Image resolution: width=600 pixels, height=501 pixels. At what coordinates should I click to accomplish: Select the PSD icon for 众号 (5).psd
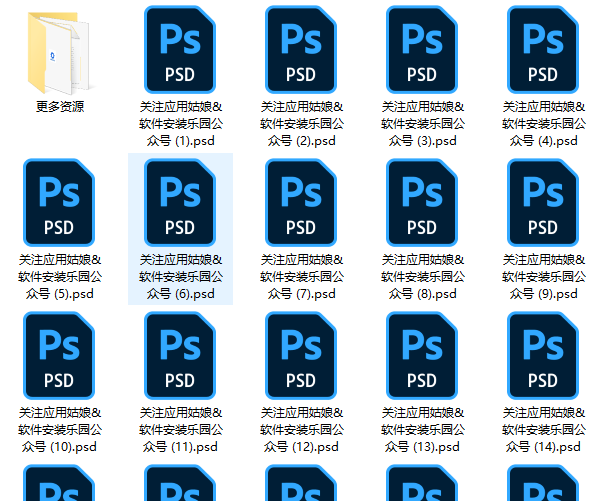coord(59,202)
